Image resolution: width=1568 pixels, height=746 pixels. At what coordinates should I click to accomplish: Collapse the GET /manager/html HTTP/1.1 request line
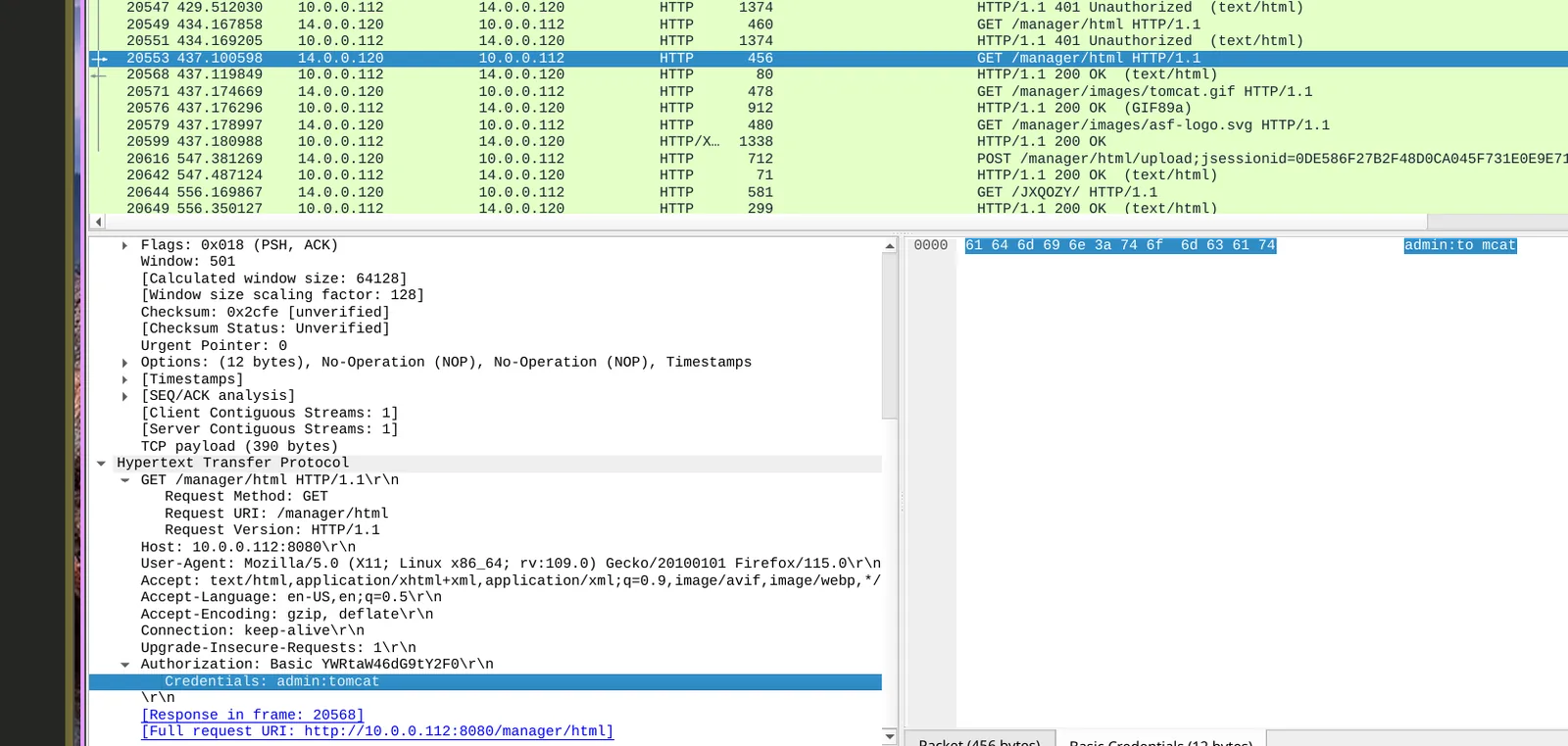click(x=124, y=480)
